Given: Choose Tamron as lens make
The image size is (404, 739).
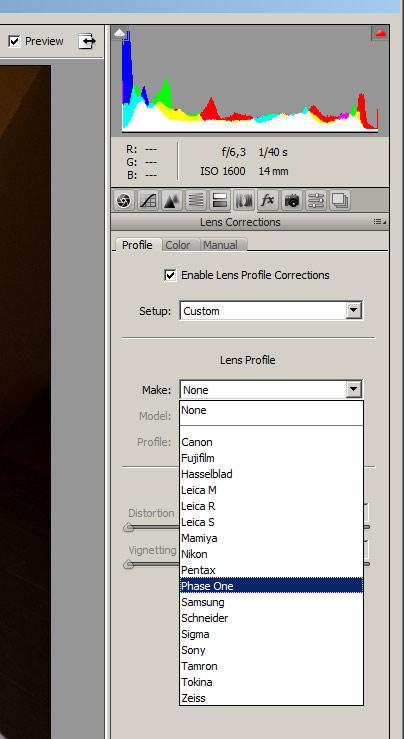Looking at the screenshot, I should pos(271,666).
